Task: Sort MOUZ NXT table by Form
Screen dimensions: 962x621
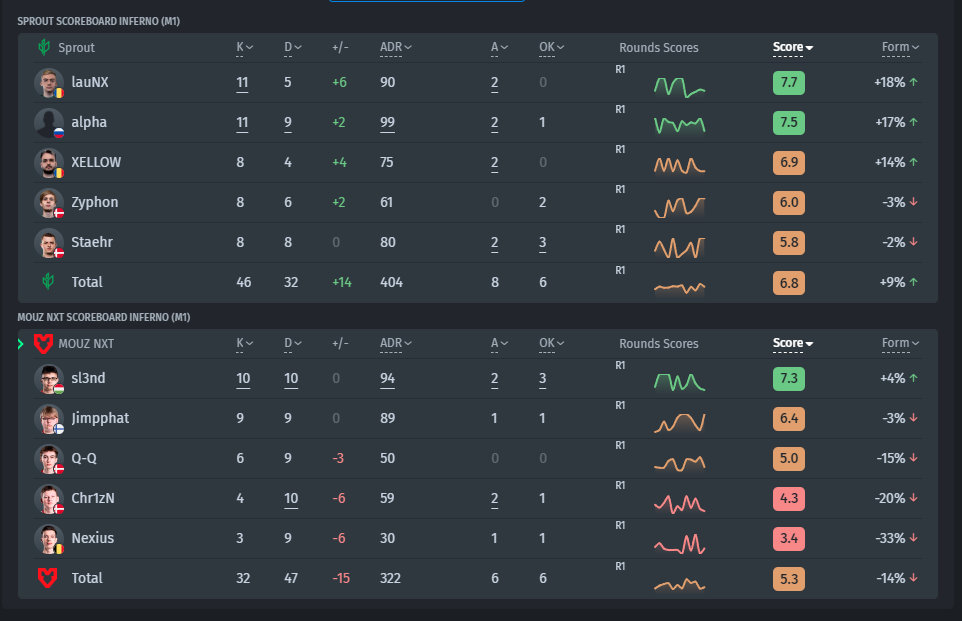Action: click(x=900, y=343)
